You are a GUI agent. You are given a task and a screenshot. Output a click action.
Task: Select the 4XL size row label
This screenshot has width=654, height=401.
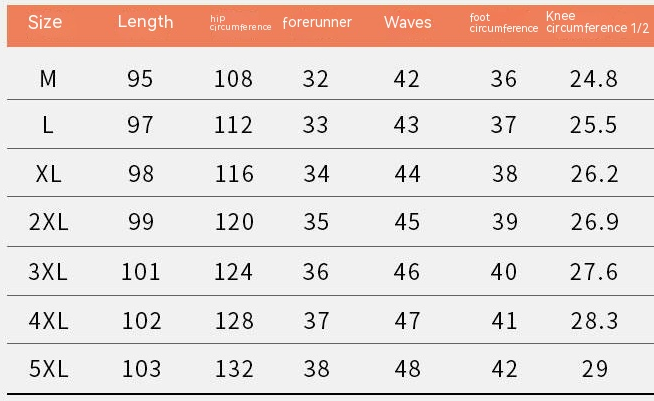point(48,320)
